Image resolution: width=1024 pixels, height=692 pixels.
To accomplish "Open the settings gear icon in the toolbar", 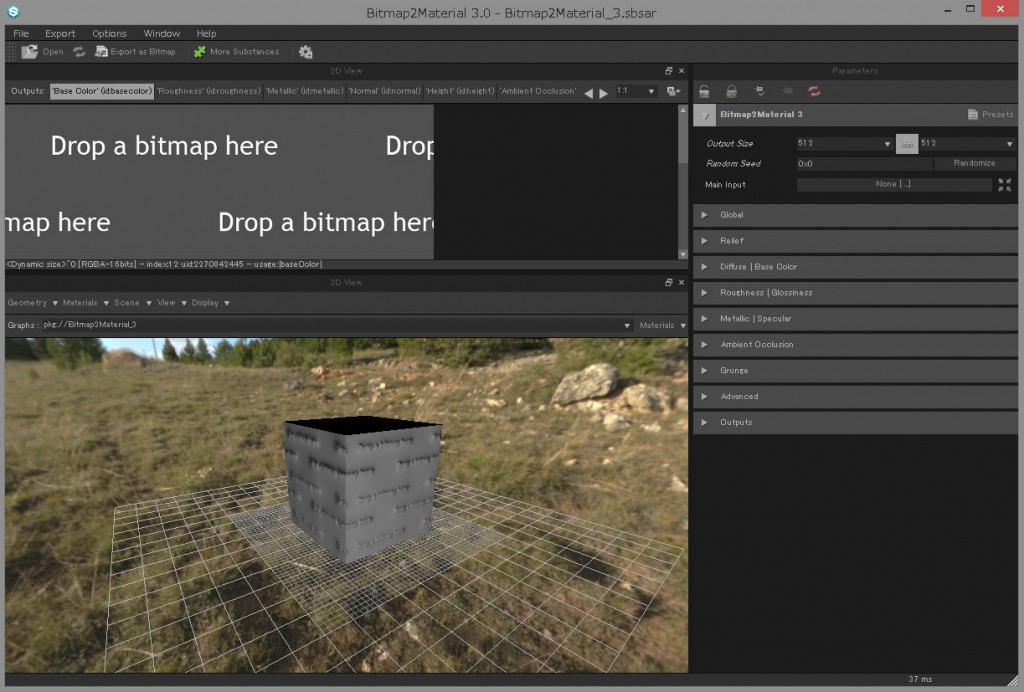I will (306, 51).
